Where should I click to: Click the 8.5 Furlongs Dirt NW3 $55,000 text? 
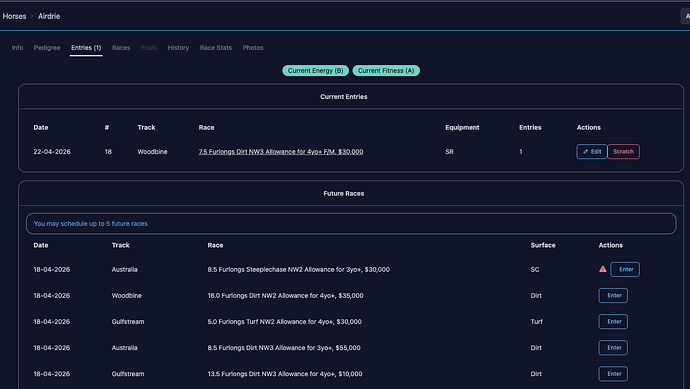284,348
